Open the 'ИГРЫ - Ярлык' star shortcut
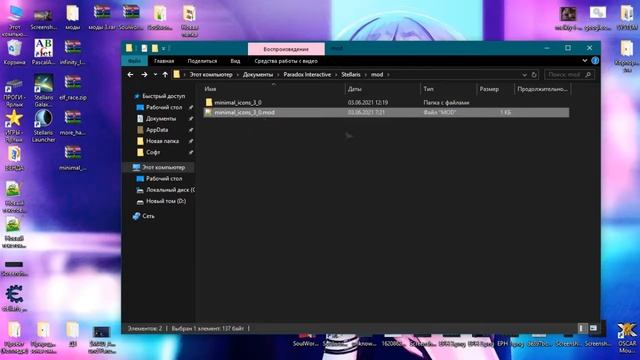 14,126
